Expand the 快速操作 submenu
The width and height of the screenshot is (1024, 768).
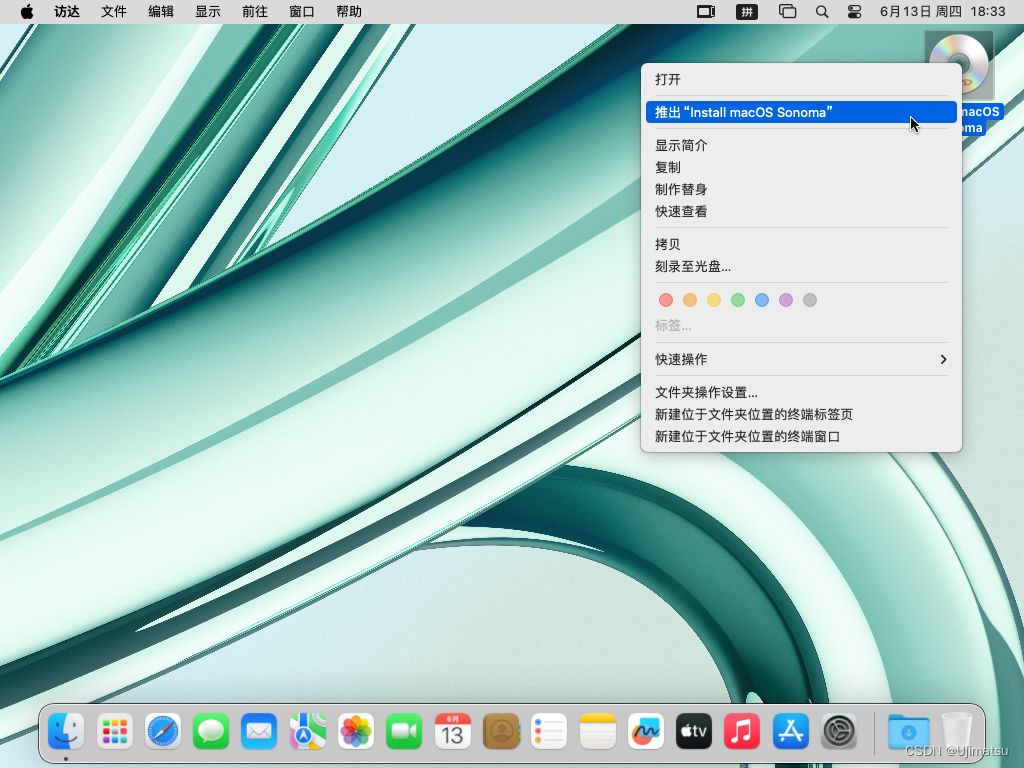[x=801, y=360]
